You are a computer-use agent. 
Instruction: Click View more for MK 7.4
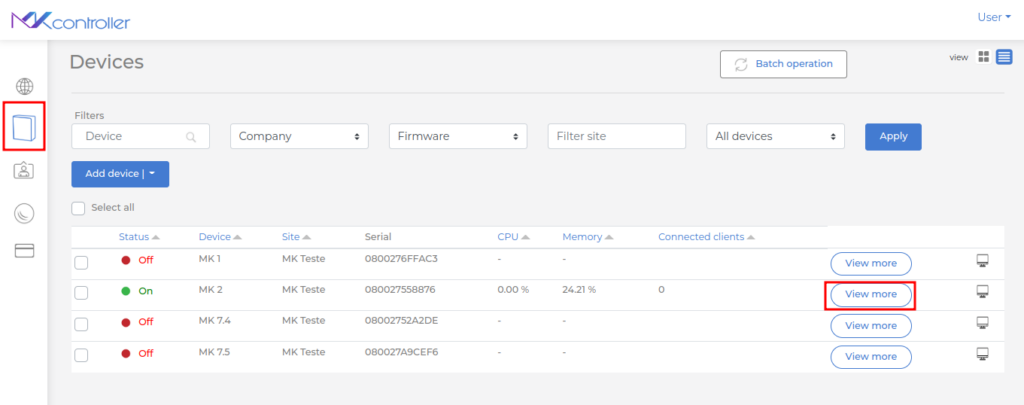coord(870,325)
